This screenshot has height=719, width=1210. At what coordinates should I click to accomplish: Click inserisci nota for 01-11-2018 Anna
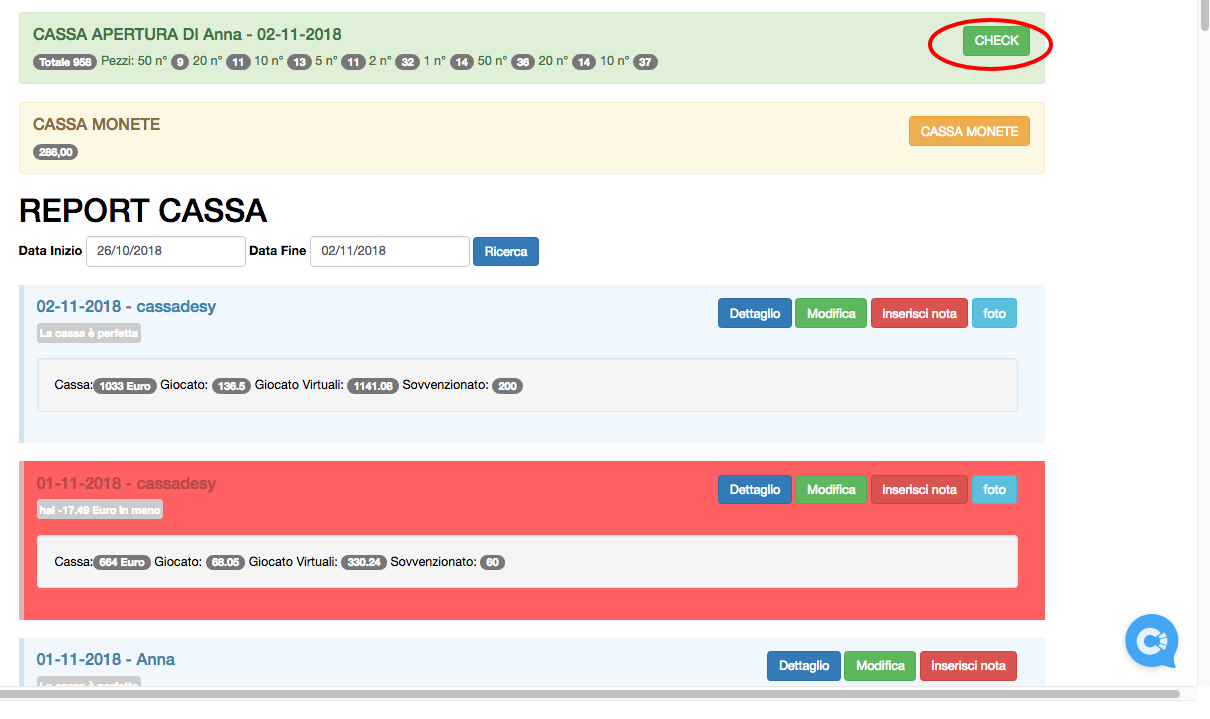click(968, 666)
